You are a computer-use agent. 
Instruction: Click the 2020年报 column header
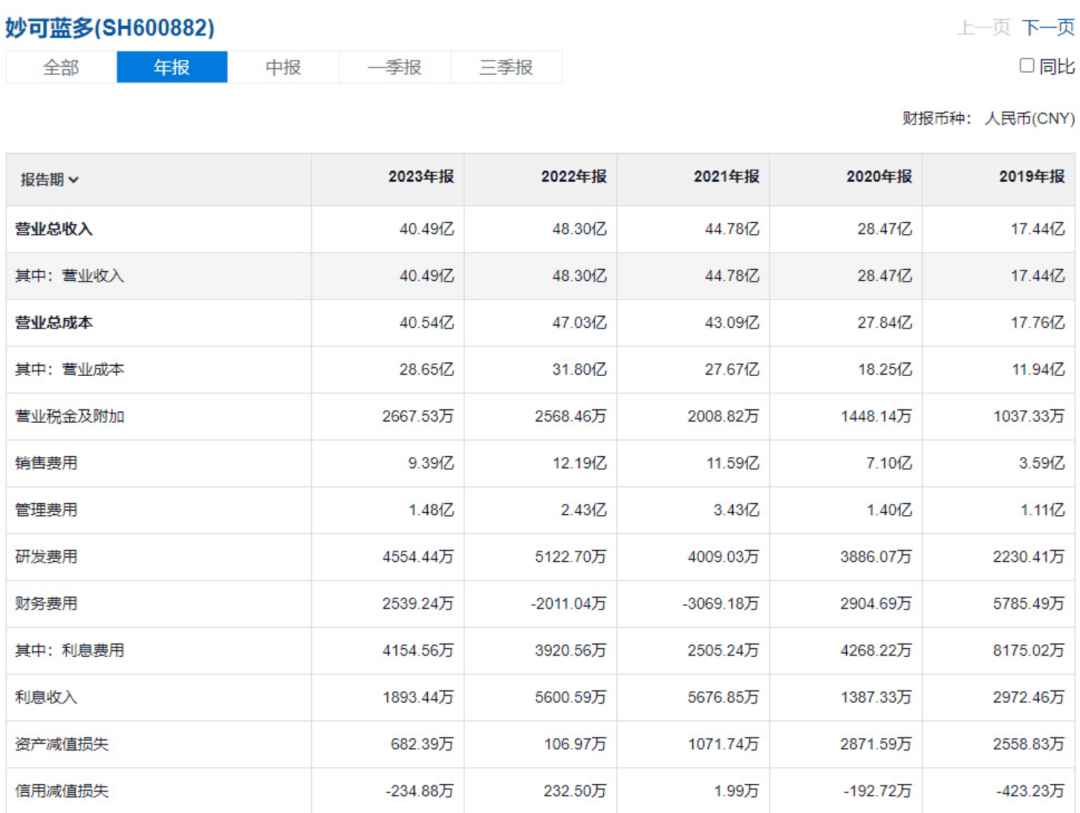coord(879,176)
